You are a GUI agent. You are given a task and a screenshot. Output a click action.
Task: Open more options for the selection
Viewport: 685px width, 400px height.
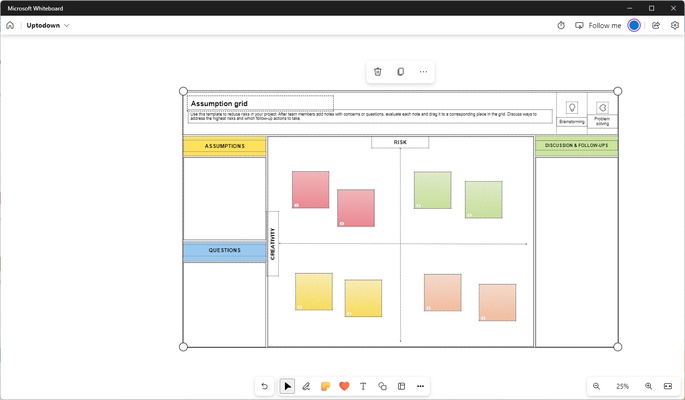(423, 72)
